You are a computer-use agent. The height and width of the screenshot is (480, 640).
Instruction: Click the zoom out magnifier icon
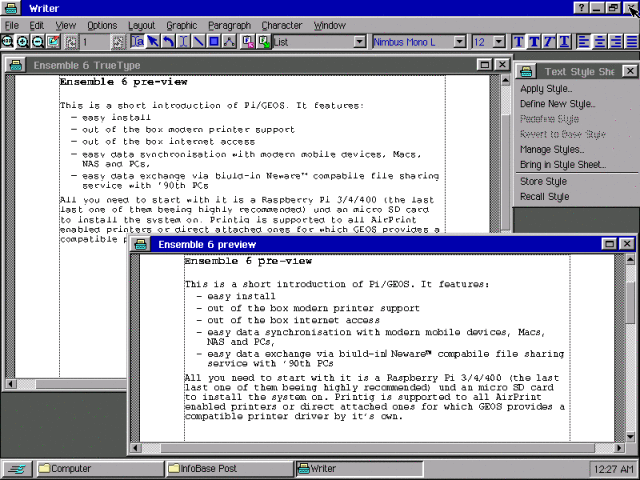(x=38, y=42)
